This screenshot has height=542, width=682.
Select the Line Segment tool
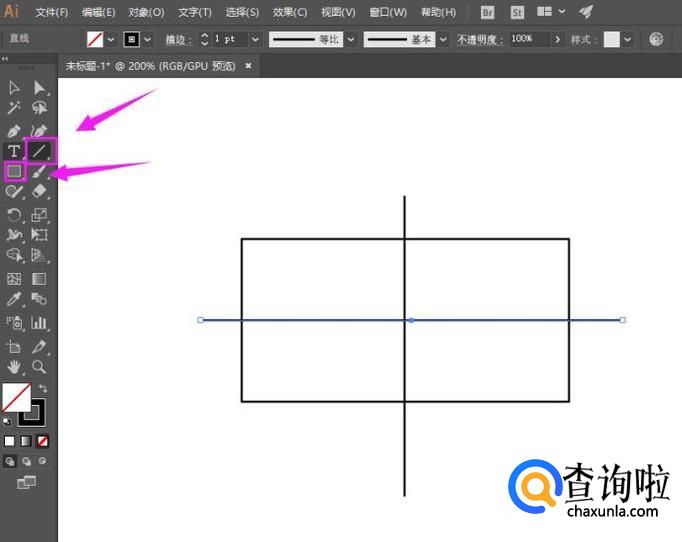[x=40, y=151]
